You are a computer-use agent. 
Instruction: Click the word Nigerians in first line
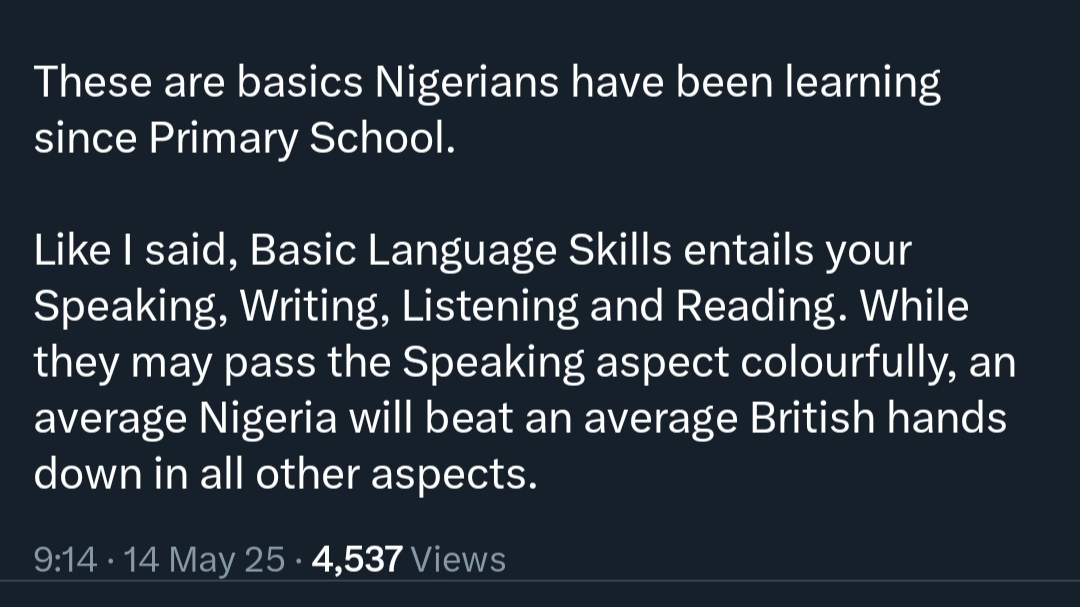(x=466, y=83)
